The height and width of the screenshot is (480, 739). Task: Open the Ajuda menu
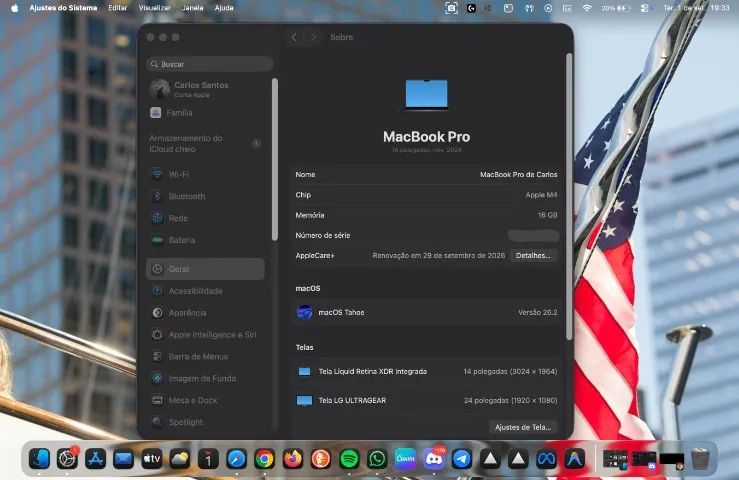pos(224,8)
